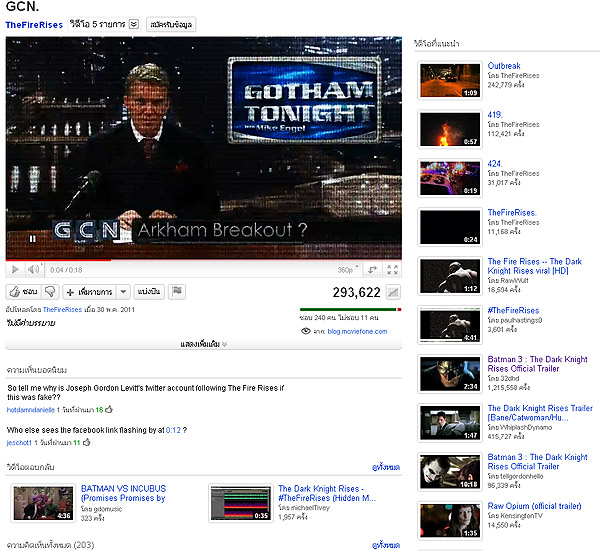Open the 424. video thumbnail

click(x=450, y=178)
